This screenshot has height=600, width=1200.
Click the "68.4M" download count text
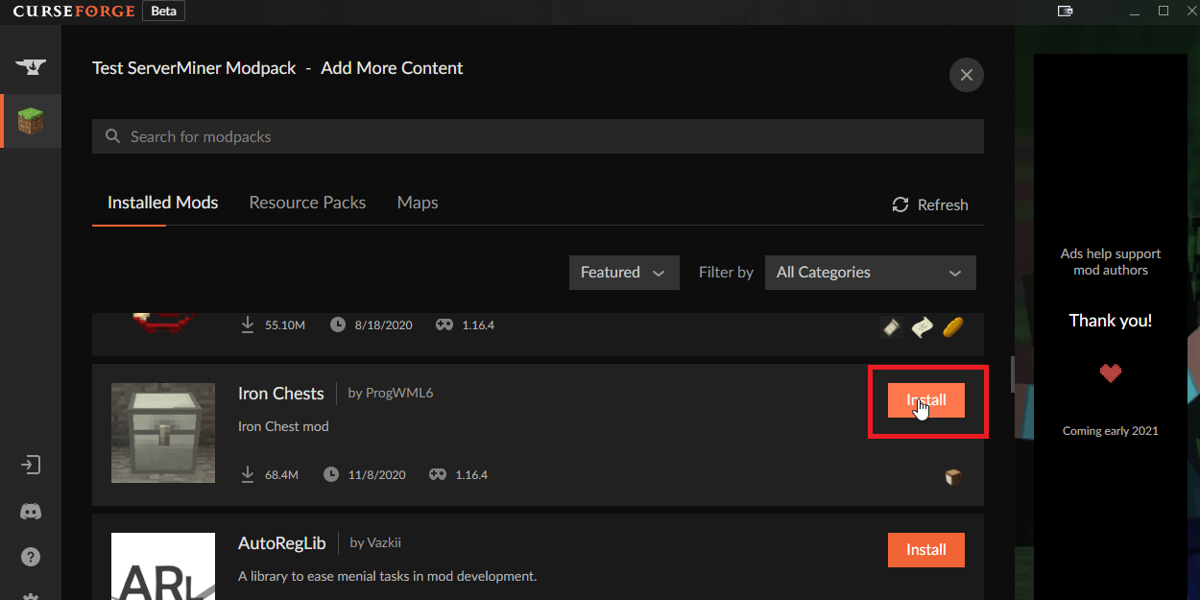point(282,475)
